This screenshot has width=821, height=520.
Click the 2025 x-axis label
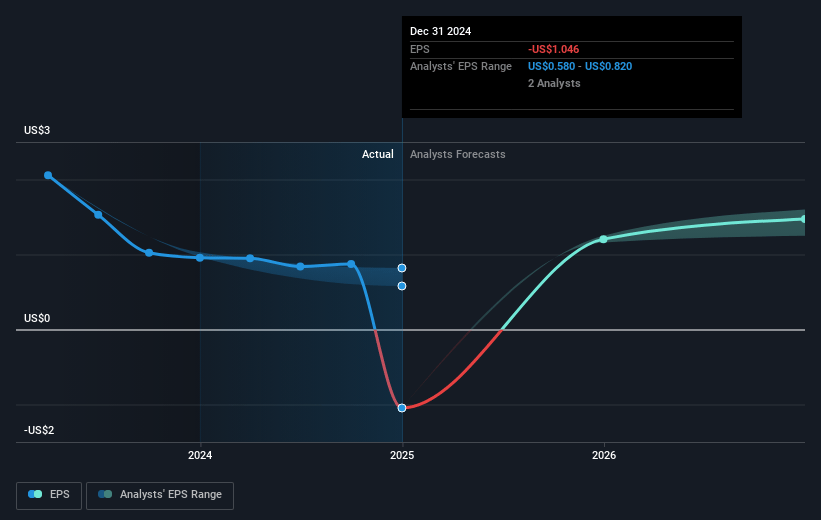(402, 456)
